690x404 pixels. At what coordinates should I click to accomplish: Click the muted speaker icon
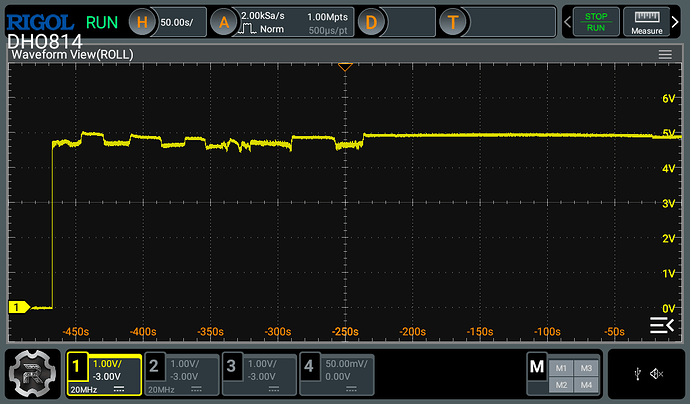coord(656,373)
